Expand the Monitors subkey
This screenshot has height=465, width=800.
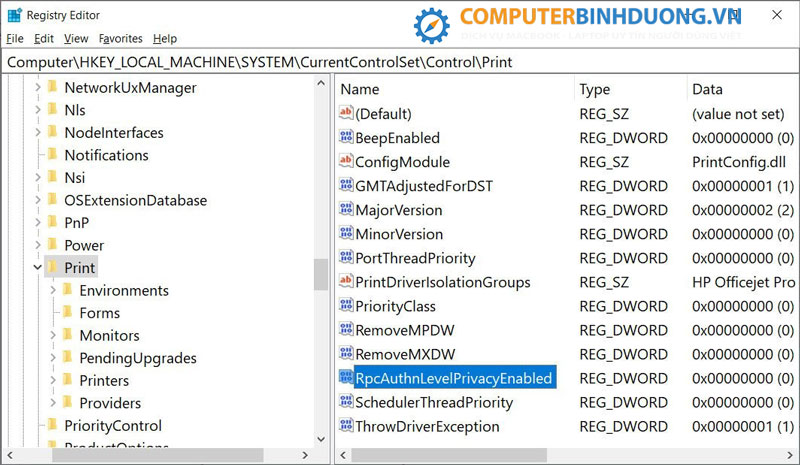point(53,335)
